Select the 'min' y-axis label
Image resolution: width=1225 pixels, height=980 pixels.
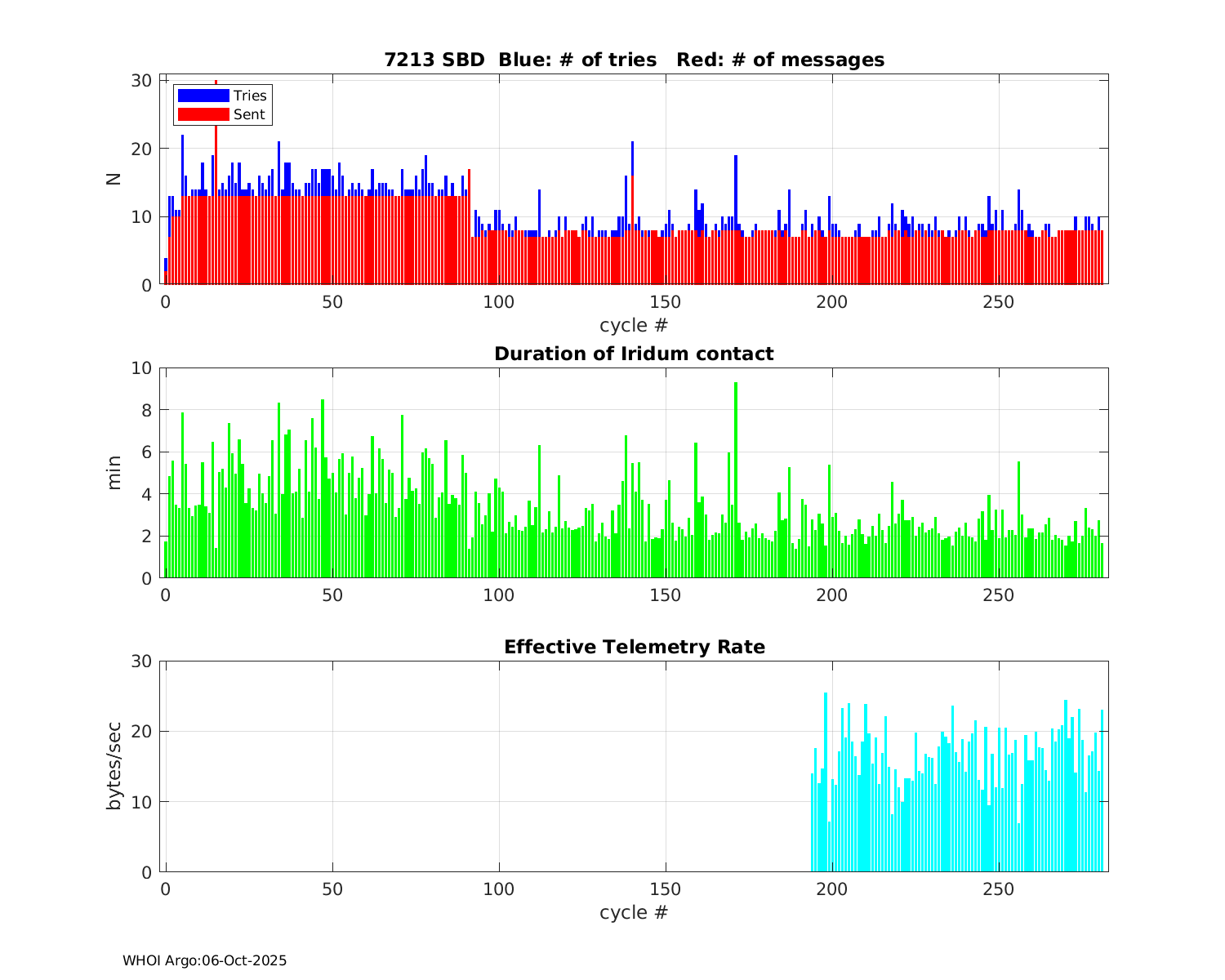[x=114, y=473]
